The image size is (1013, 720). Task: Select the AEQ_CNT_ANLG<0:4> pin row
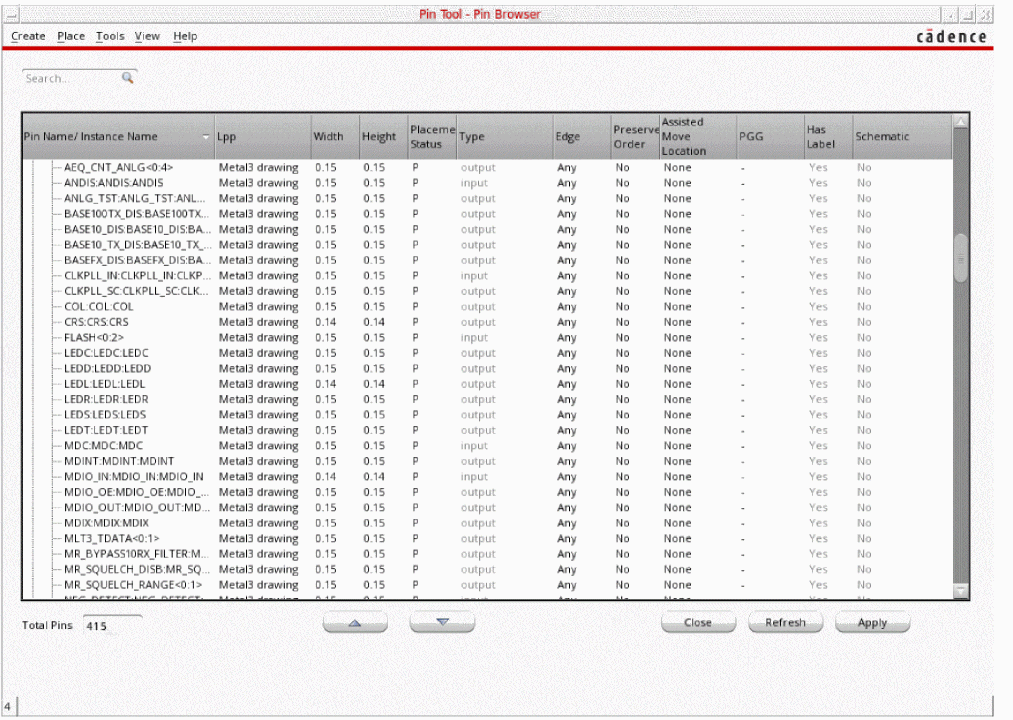487,167
